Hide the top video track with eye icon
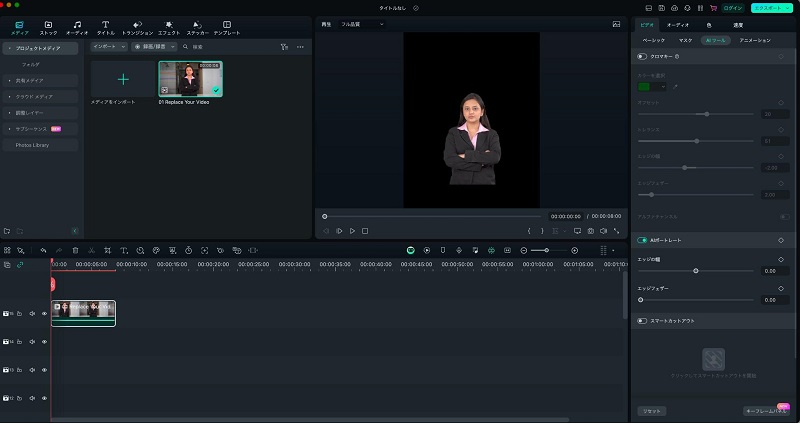800x423 pixels. click(44, 314)
